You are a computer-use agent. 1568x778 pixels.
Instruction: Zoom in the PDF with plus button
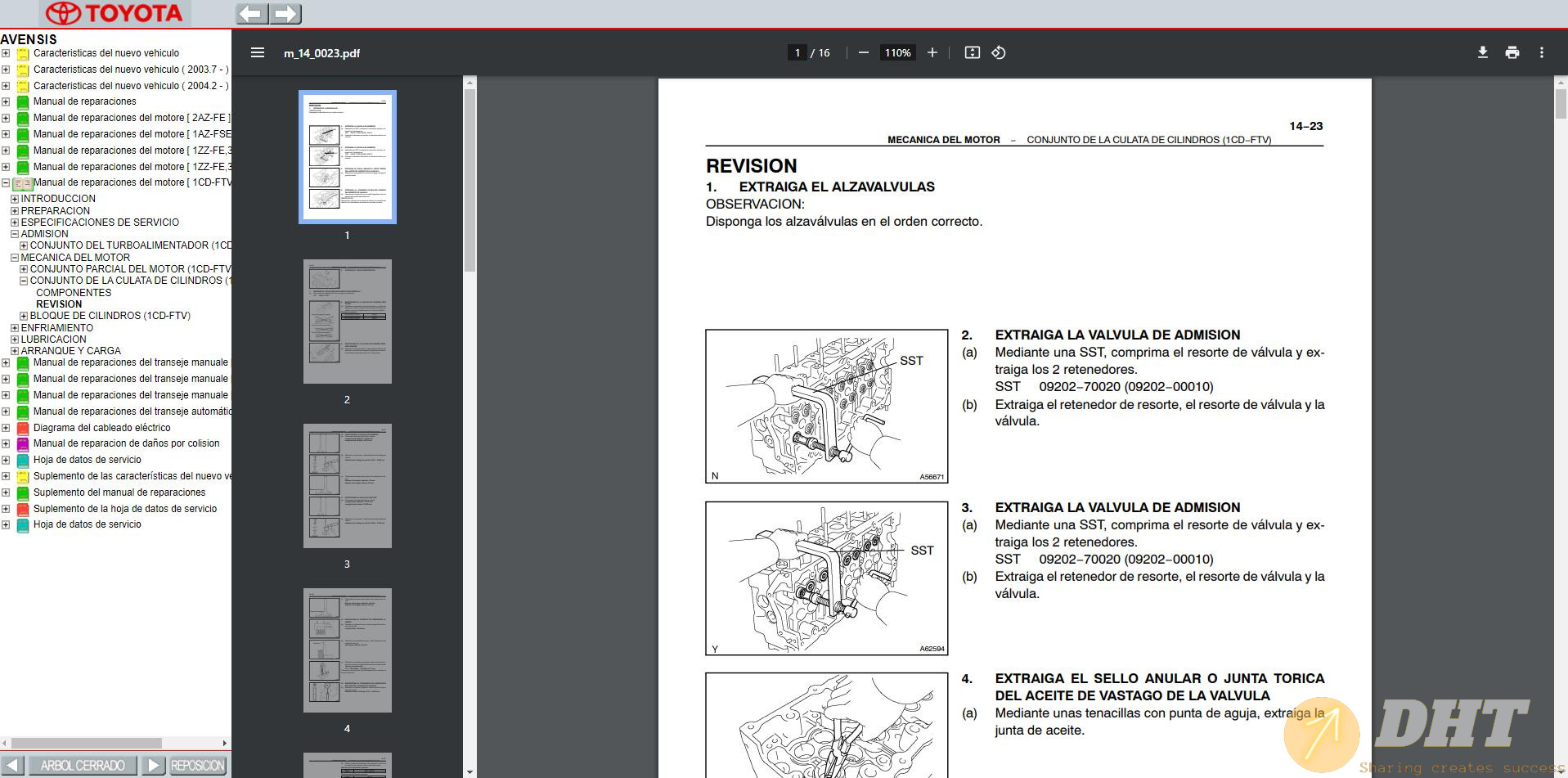coord(932,52)
